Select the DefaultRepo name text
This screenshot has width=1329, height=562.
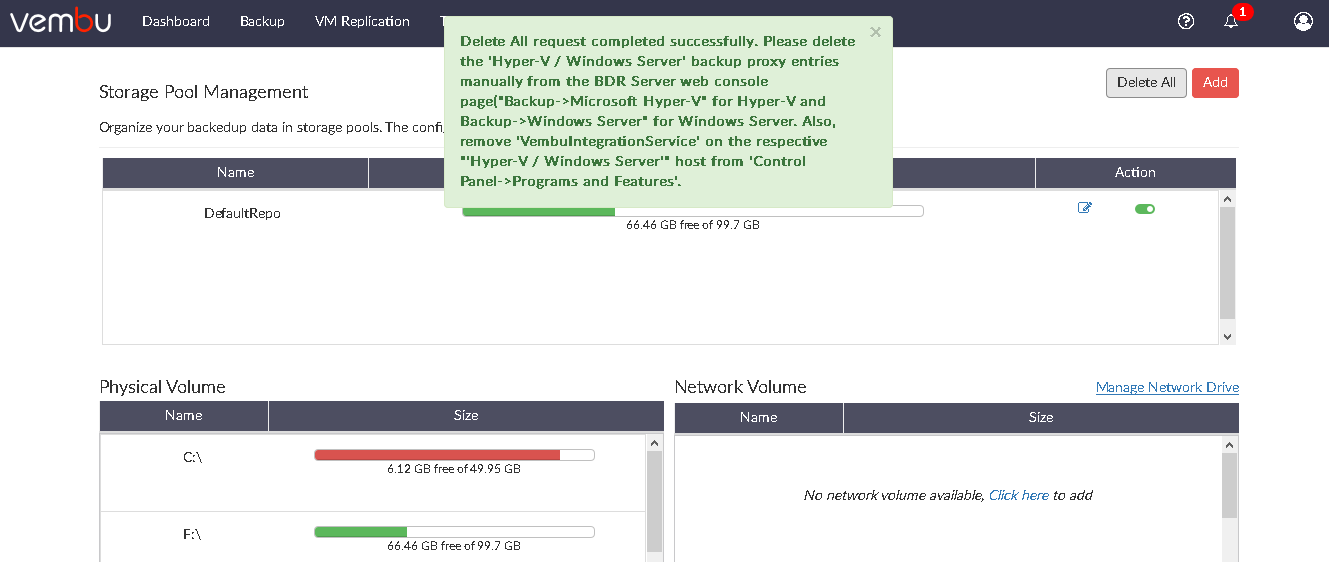pos(242,213)
